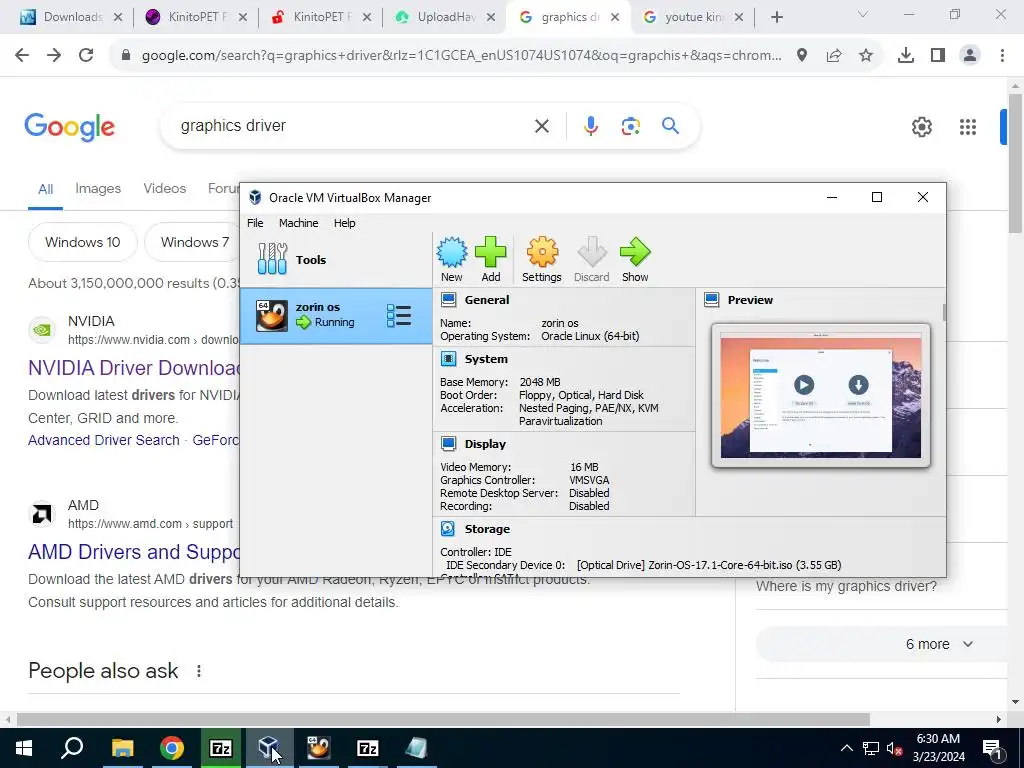Open the Windows Start menu

coord(23,748)
